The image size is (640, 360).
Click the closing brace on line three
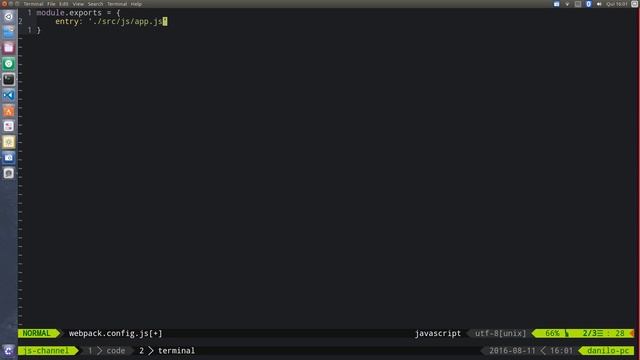click(x=39, y=30)
